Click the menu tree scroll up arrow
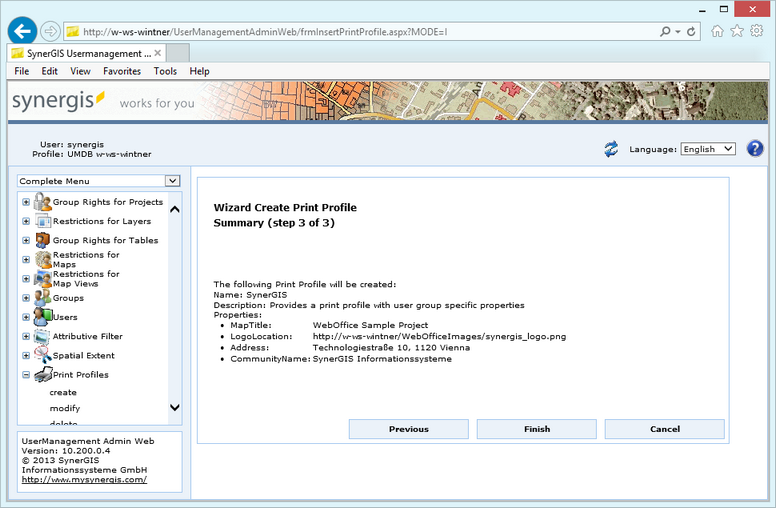The height and width of the screenshot is (508, 776). pyautogui.click(x=175, y=209)
